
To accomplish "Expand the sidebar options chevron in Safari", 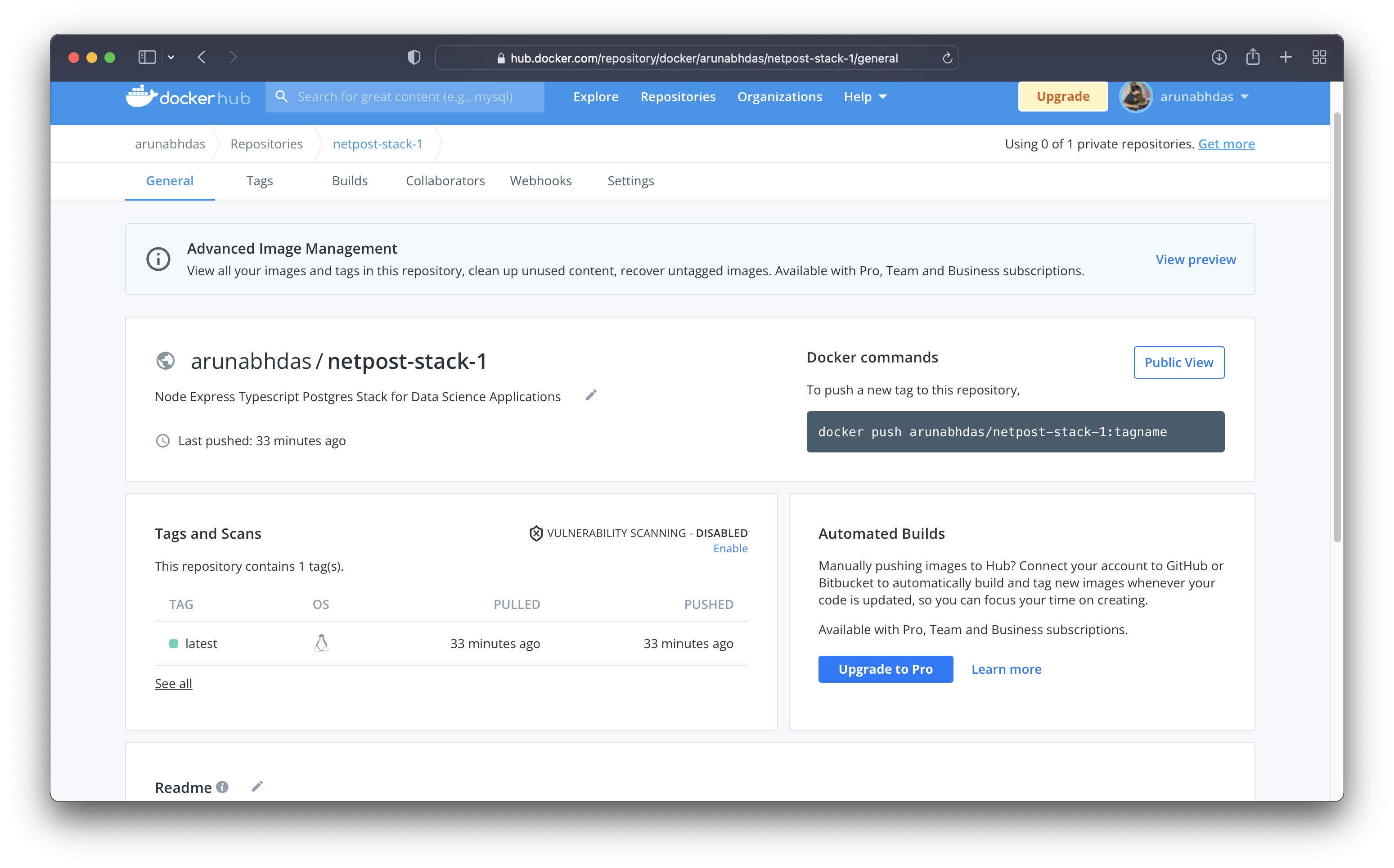I will pos(171,58).
